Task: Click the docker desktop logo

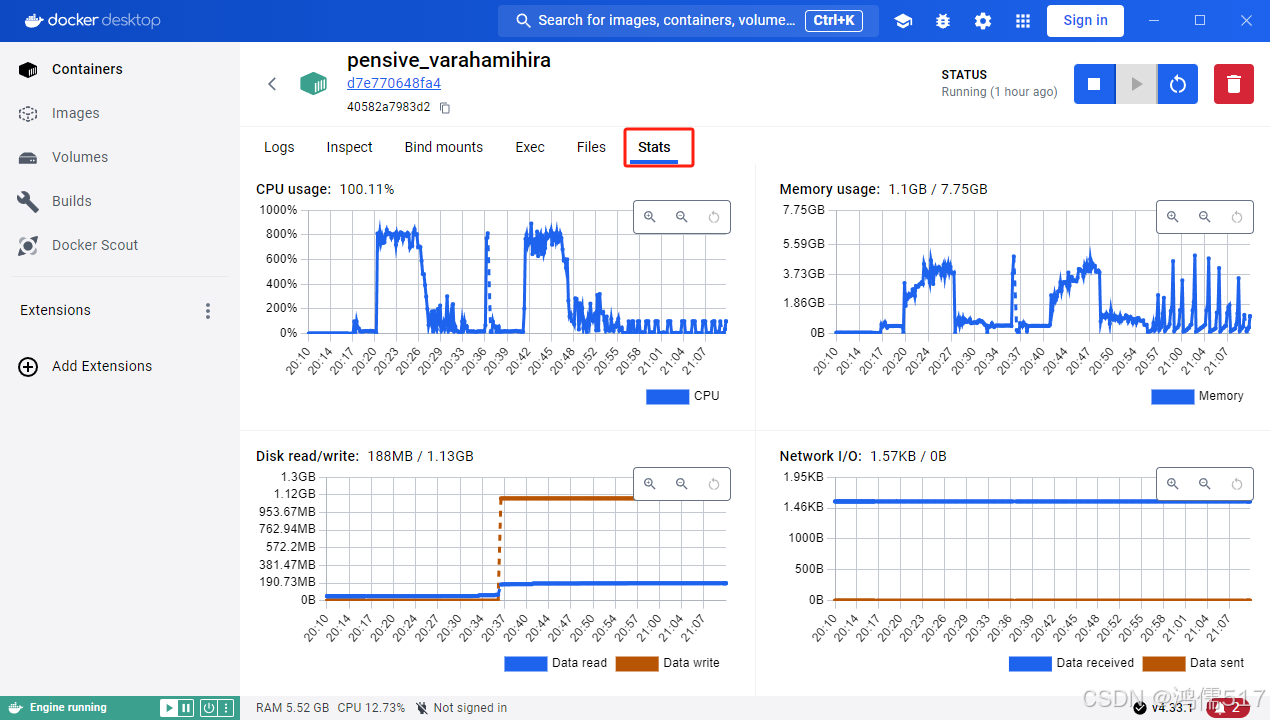Action: (92, 20)
